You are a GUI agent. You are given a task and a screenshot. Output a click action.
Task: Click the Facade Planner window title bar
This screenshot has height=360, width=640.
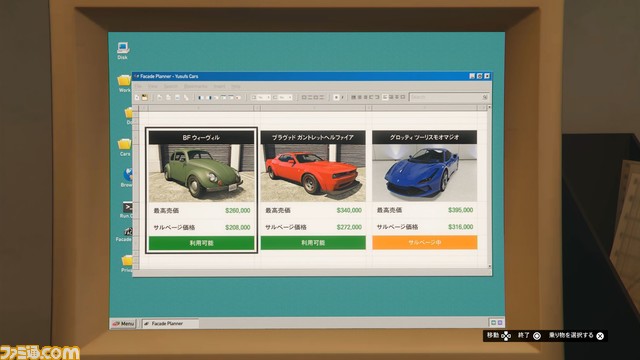[312, 76]
